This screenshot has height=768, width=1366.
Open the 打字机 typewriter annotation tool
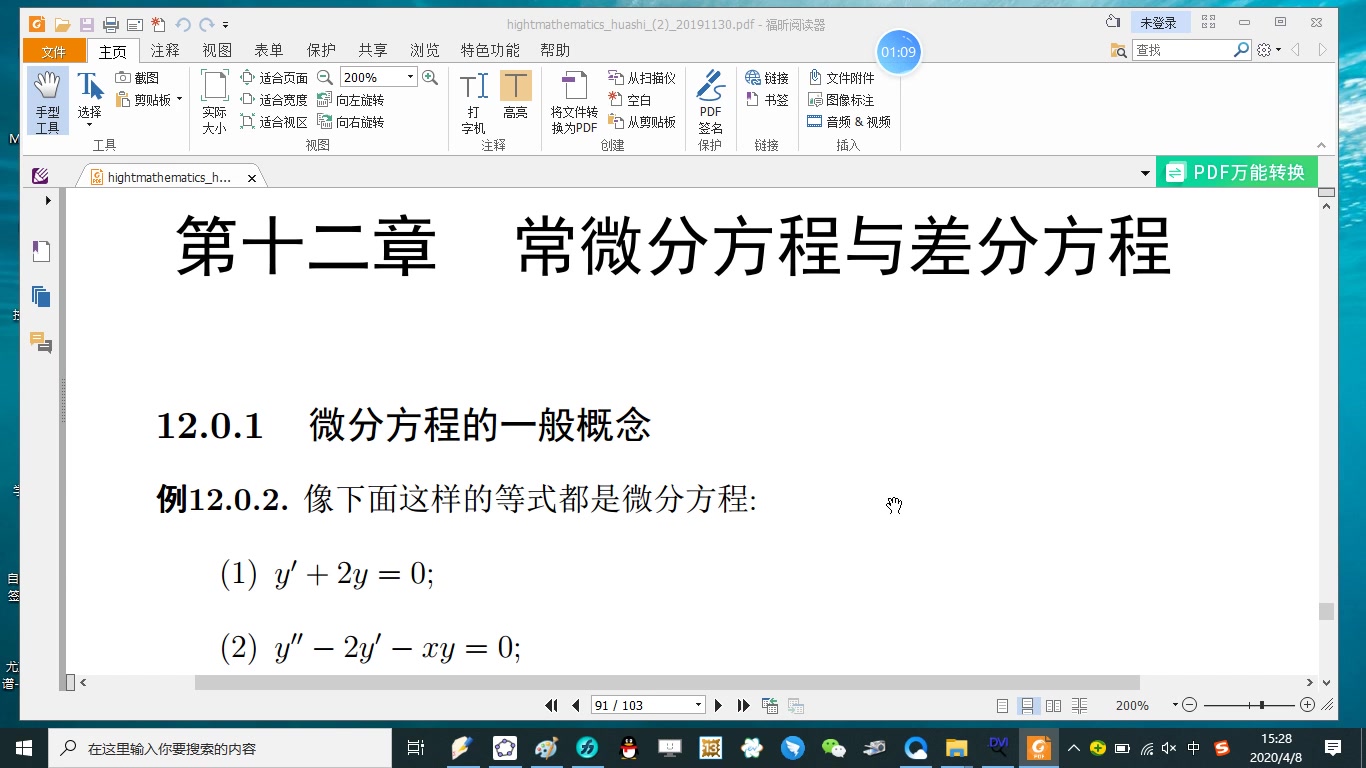click(472, 95)
